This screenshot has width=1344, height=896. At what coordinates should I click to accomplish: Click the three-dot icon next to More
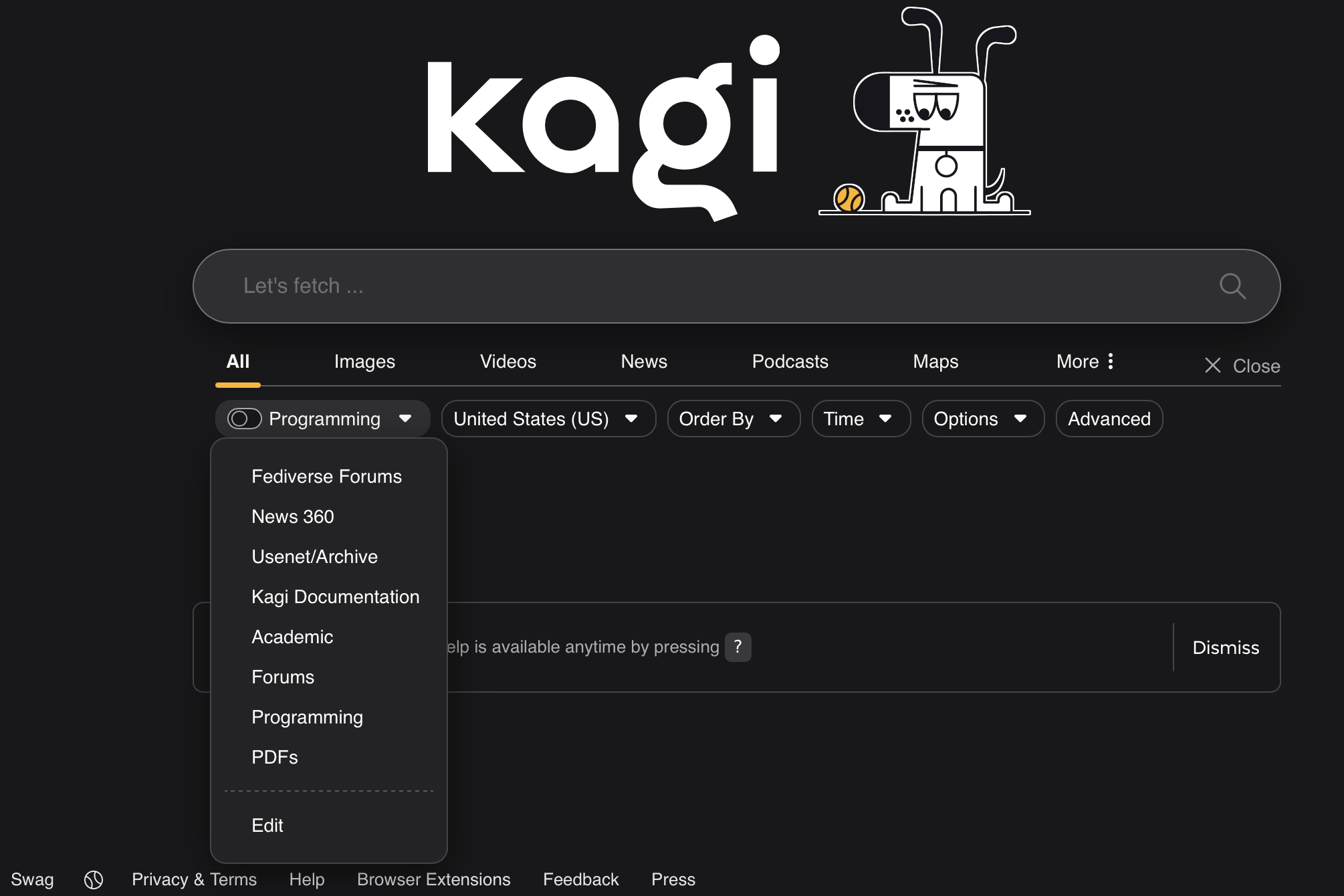(x=1111, y=362)
